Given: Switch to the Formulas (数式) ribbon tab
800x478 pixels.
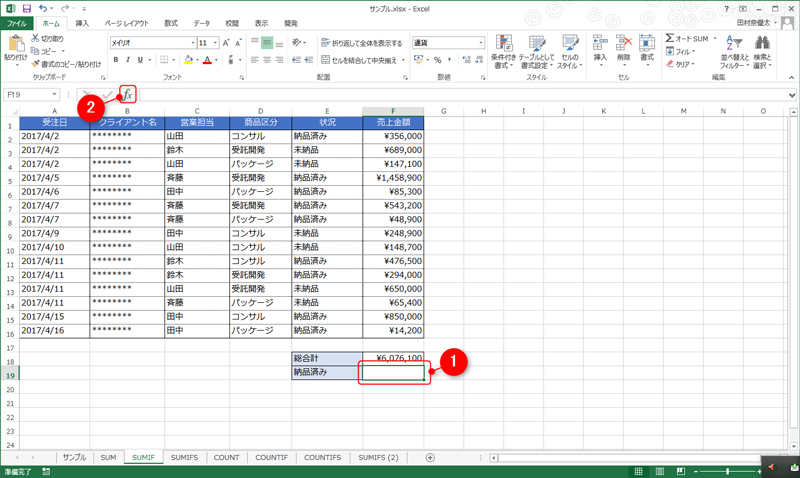Looking at the screenshot, I should click(171, 23).
